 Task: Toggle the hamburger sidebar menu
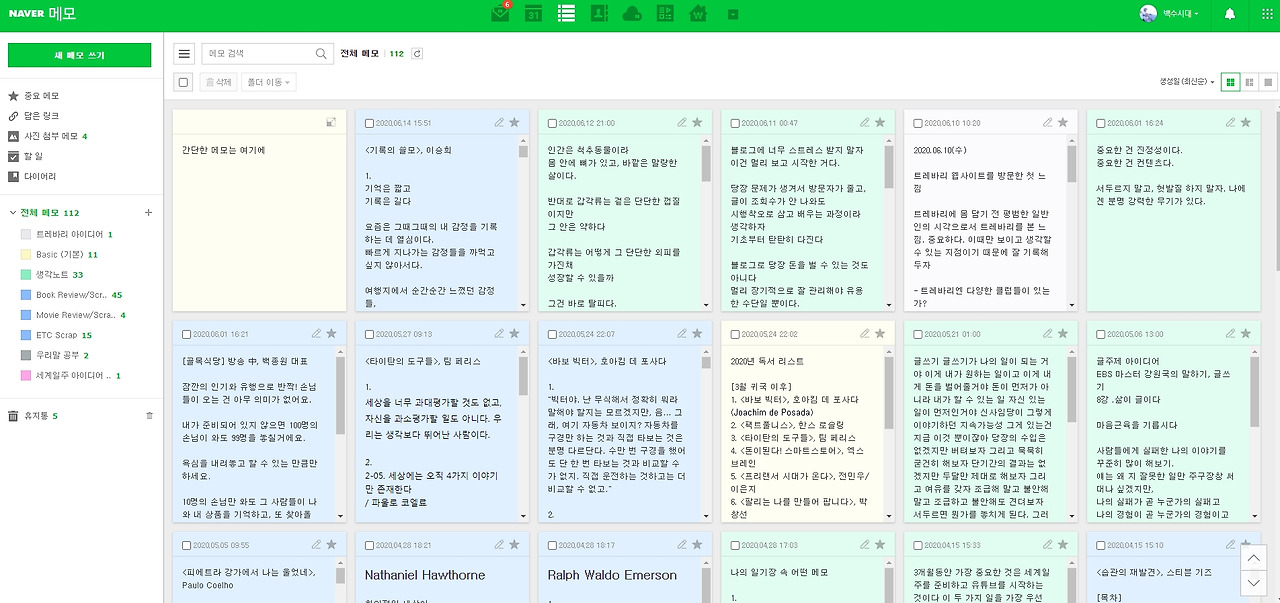point(184,54)
